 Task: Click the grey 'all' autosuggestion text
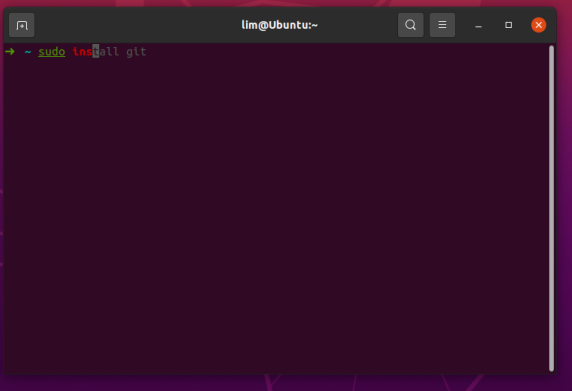pyautogui.click(x=109, y=51)
